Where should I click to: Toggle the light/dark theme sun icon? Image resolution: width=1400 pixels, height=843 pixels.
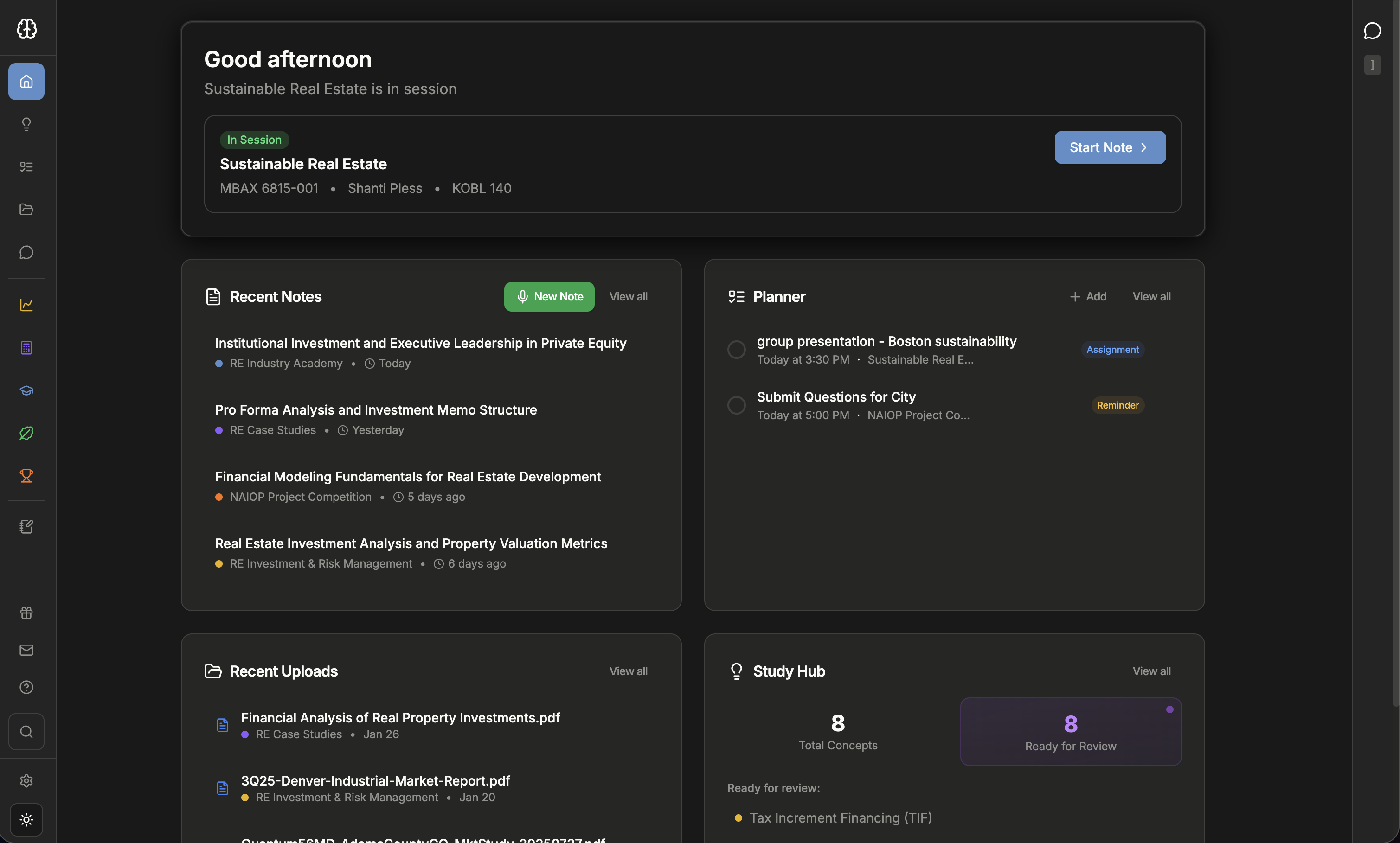(26, 819)
